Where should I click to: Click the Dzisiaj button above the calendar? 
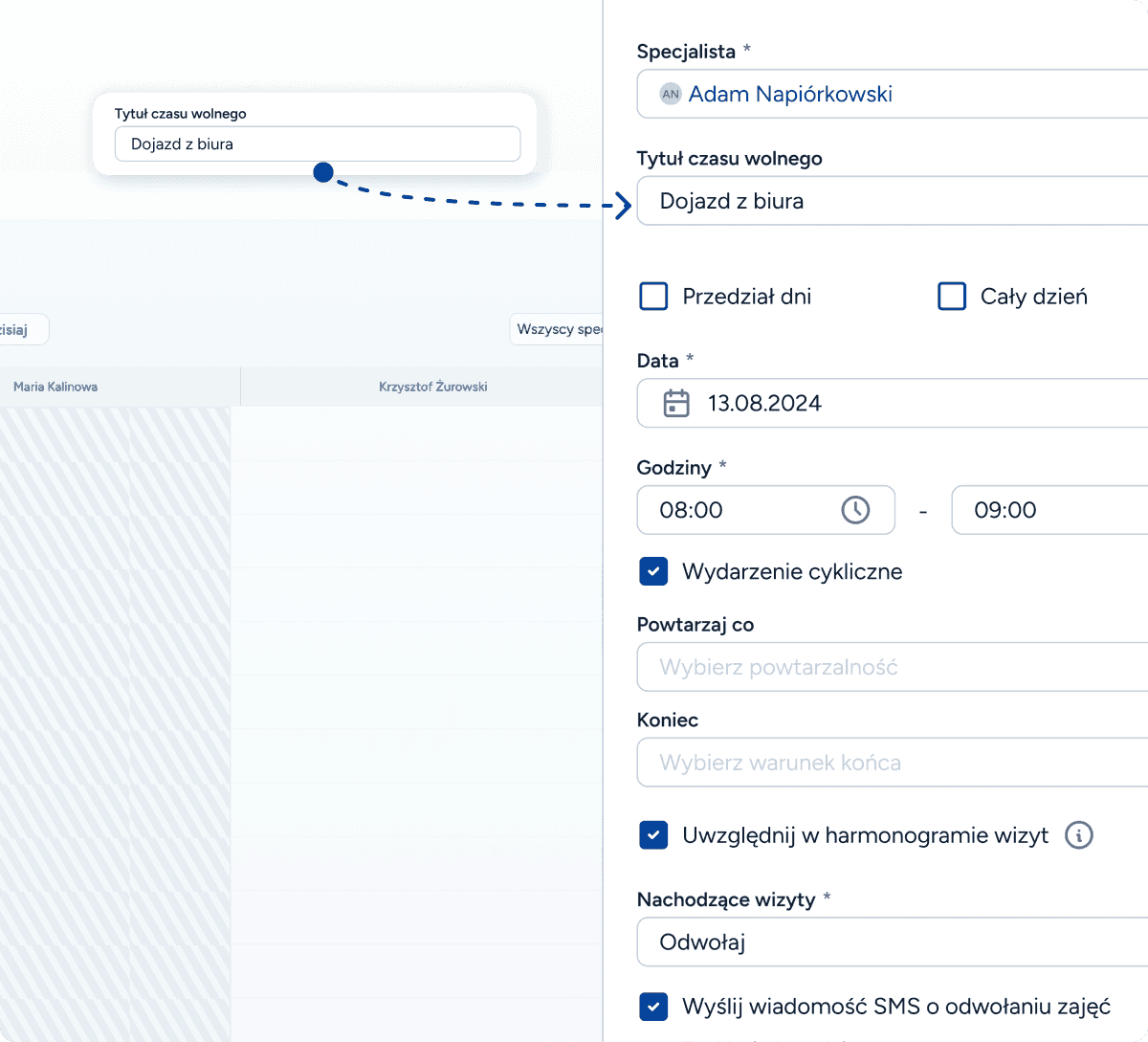pos(21,329)
